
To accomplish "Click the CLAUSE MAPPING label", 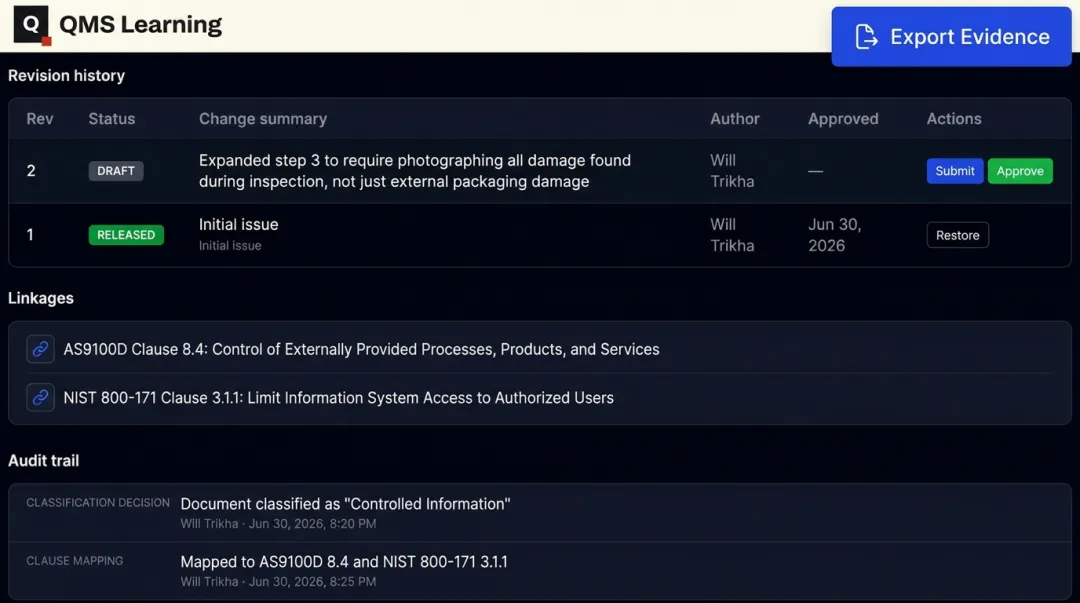I will click(x=74, y=561).
